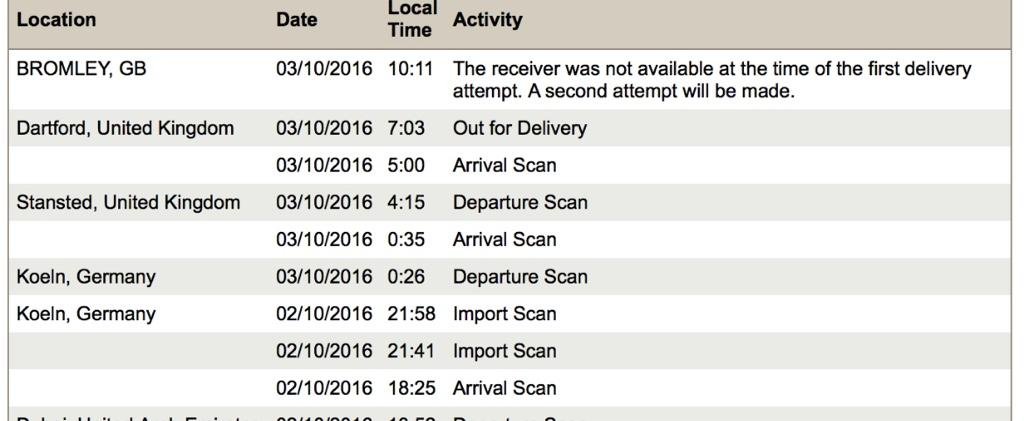
Task: Click the Dartford, United Kingdom location
Action: tap(125, 128)
